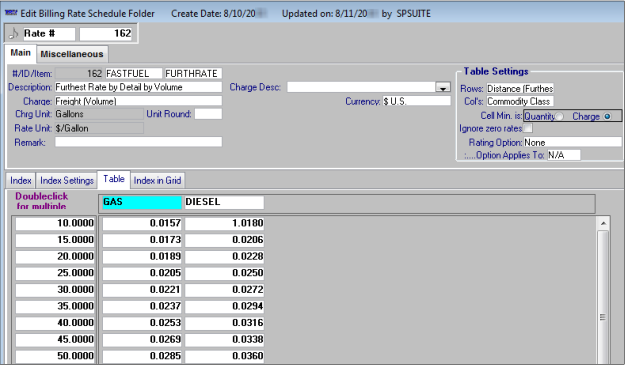Screen dimensions: 626x365
Task: Click the Chrg Unit Gallons field
Action: pyautogui.click(x=99, y=114)
